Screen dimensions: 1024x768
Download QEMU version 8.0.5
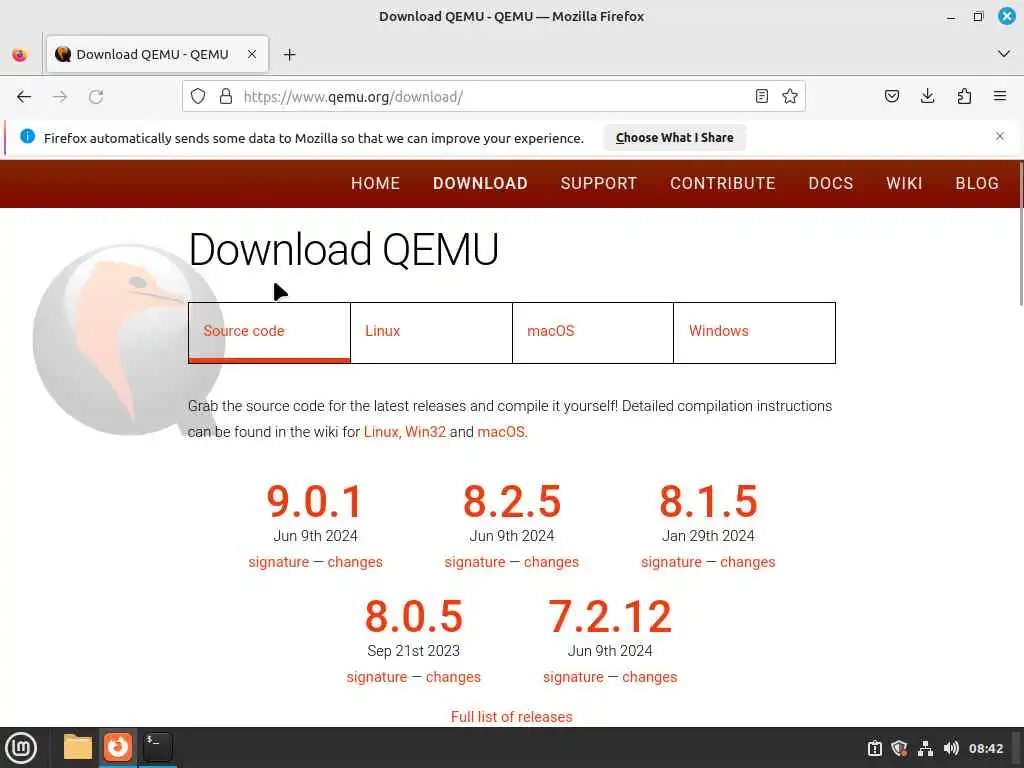[x=413, y=616]
